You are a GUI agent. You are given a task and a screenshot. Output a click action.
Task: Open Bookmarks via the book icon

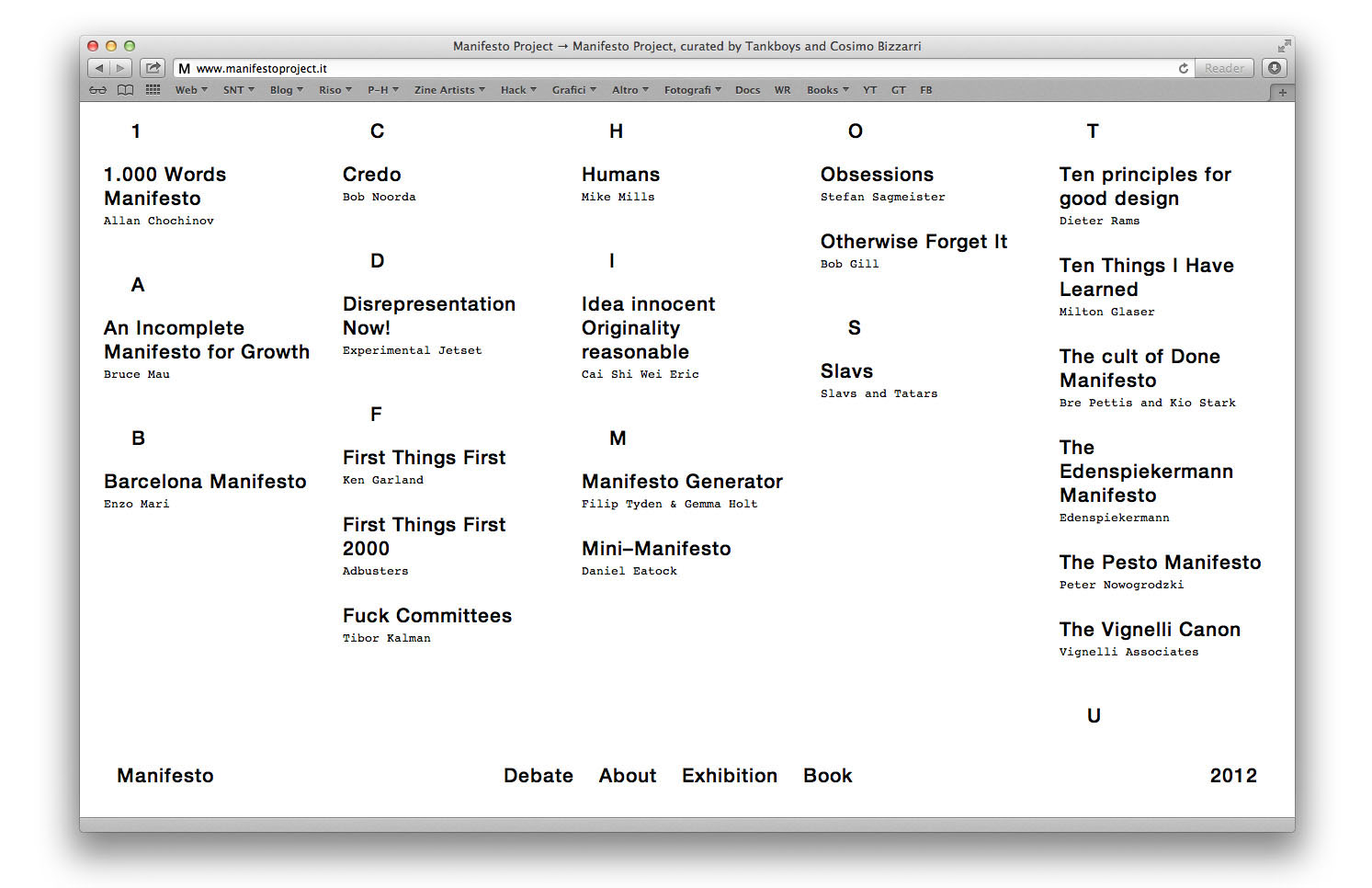[x=125, y=89]
